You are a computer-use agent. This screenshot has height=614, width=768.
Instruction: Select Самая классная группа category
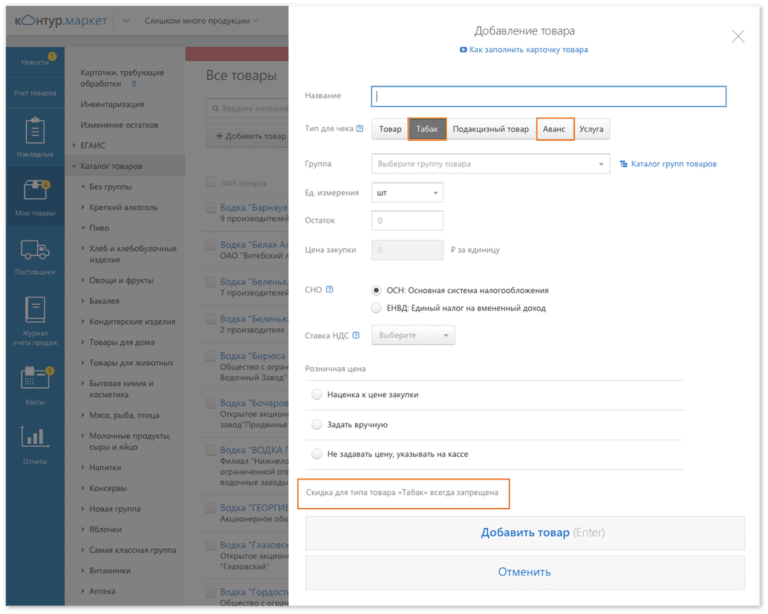click(132, 550)
